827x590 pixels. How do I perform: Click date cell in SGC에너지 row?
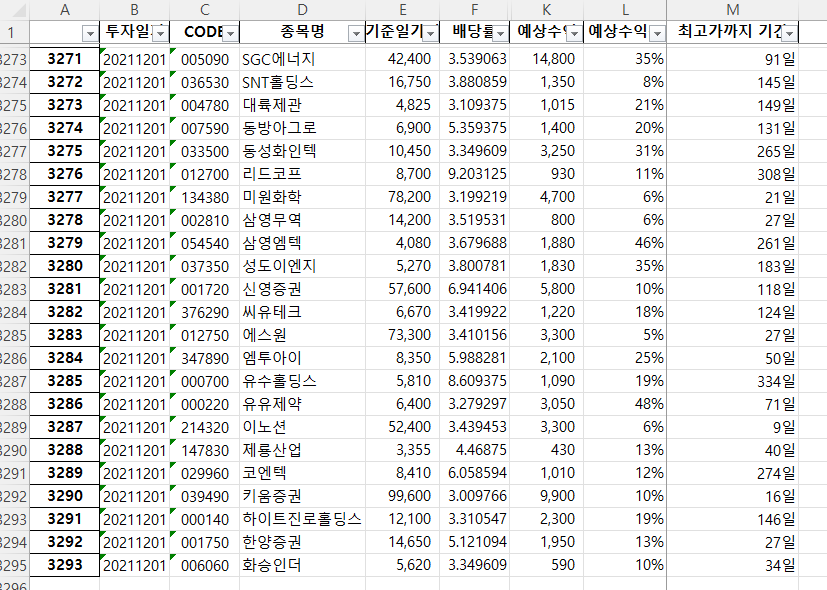pyautogui.click(x=134, y=59)
